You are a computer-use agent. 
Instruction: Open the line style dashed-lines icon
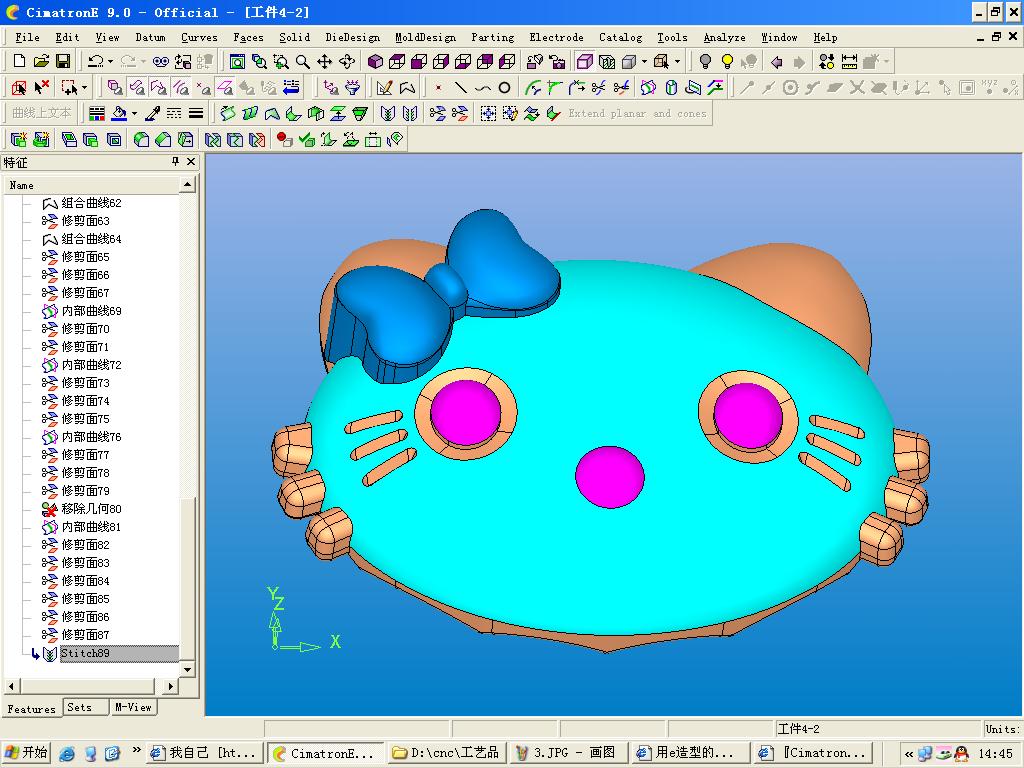click(x=174, y=114)
